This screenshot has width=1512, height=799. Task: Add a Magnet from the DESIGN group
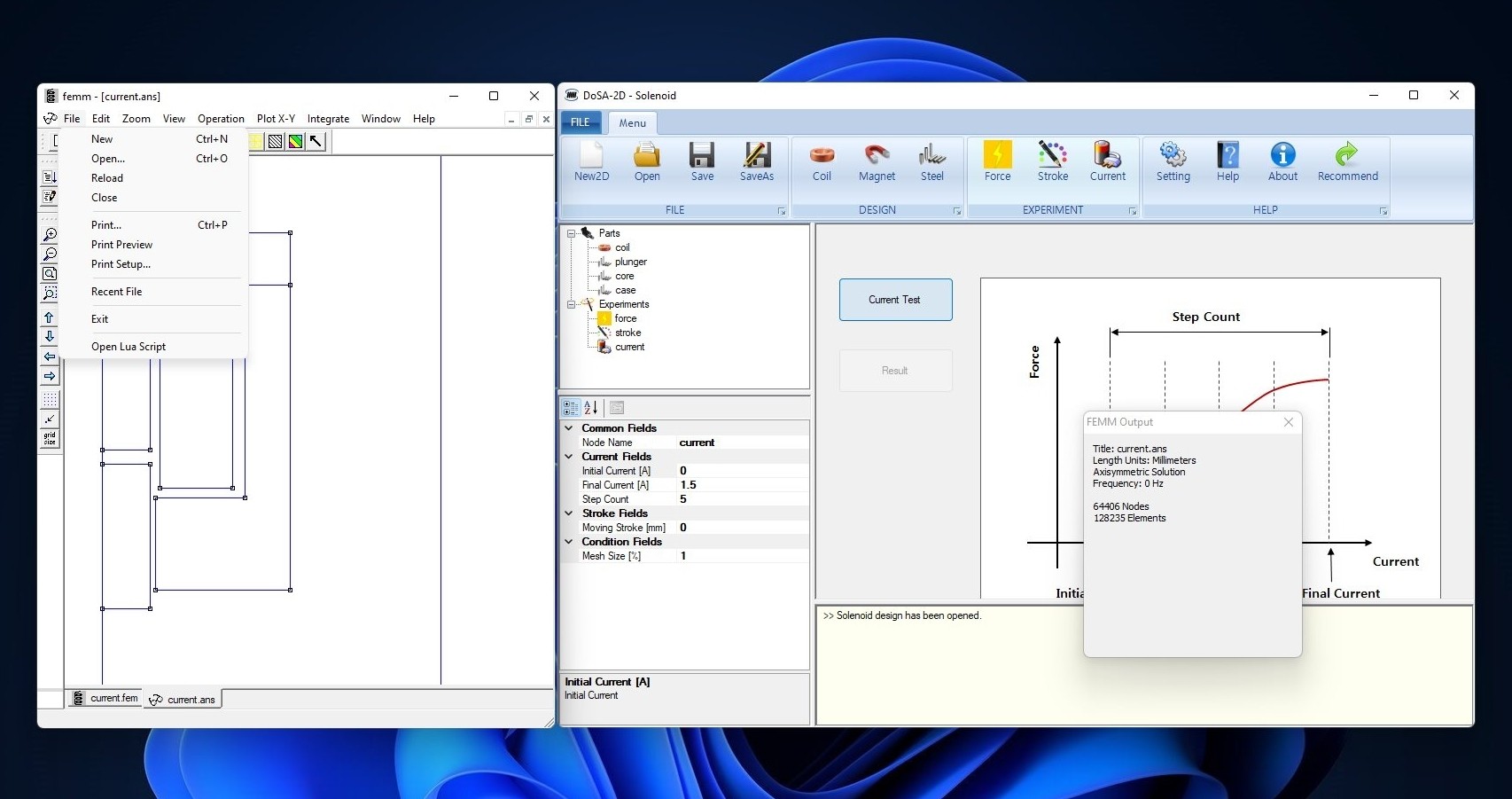(x=877, y=161)
